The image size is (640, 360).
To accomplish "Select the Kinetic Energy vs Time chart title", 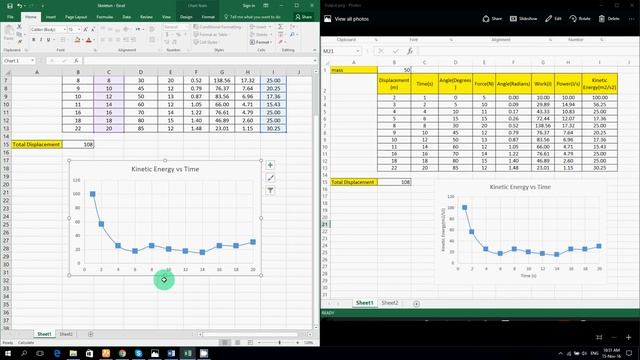I will 165,169.
